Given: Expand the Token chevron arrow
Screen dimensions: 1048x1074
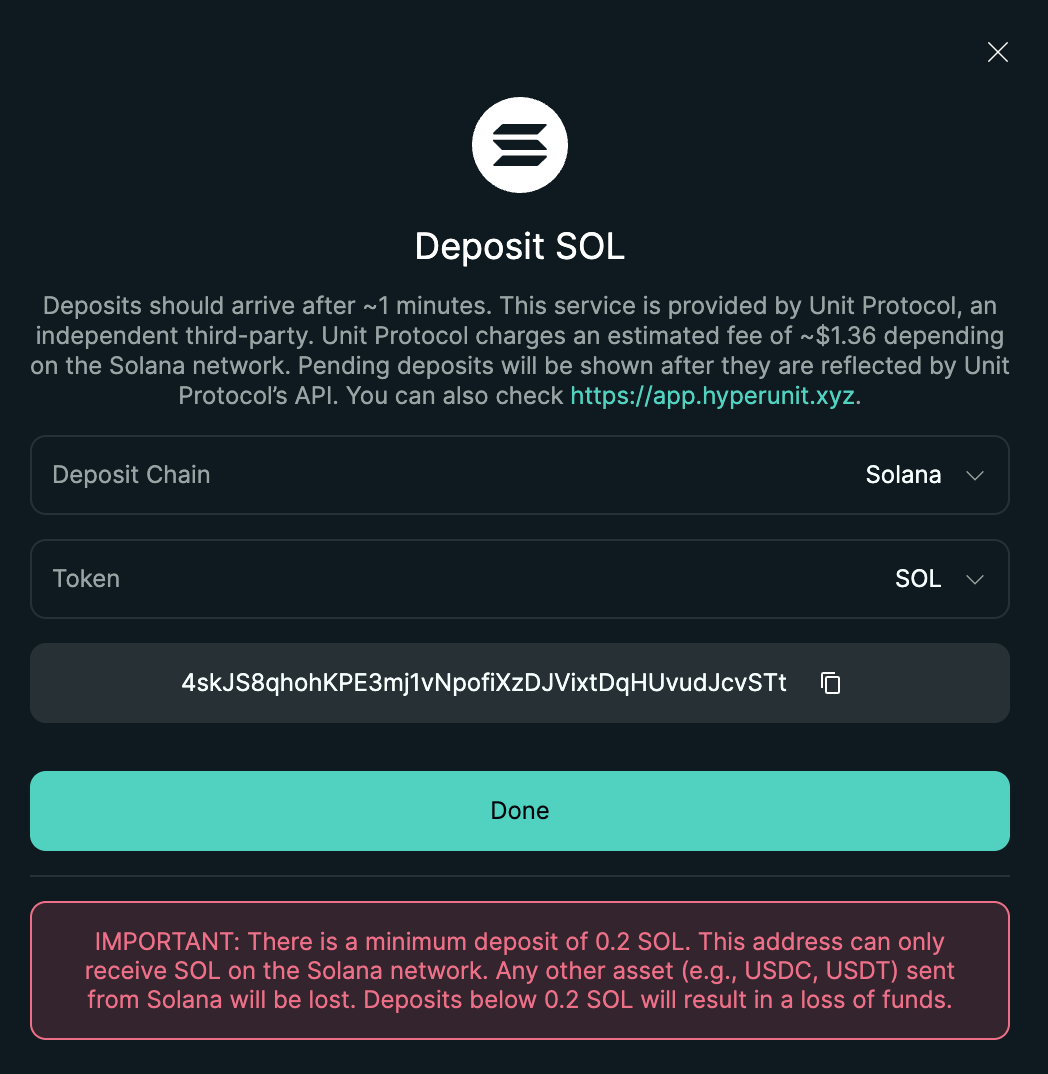Looking at the screenshot, I should (x=976, y=579).
